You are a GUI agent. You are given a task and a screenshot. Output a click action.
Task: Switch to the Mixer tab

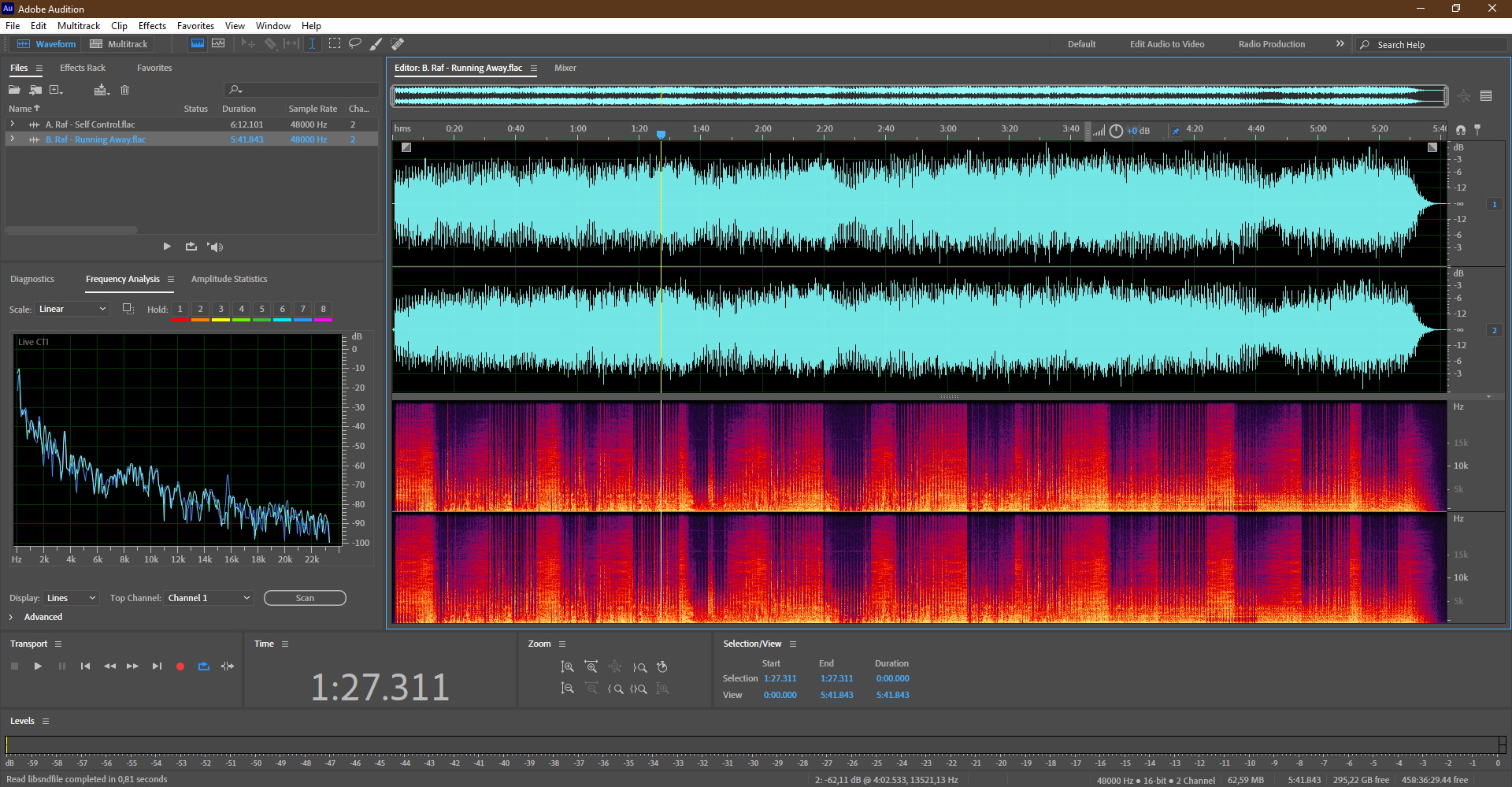[565, 68]
